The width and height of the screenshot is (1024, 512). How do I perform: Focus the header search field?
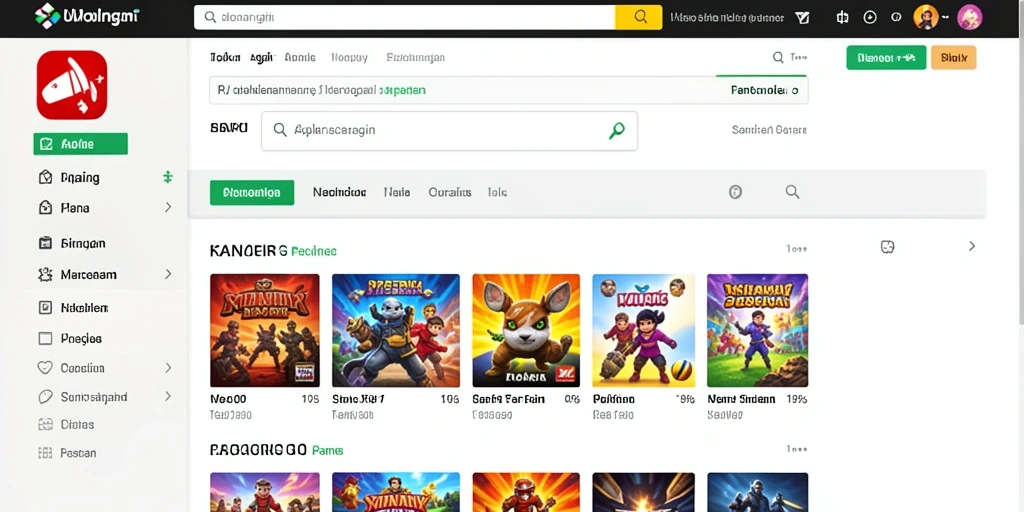404,17
